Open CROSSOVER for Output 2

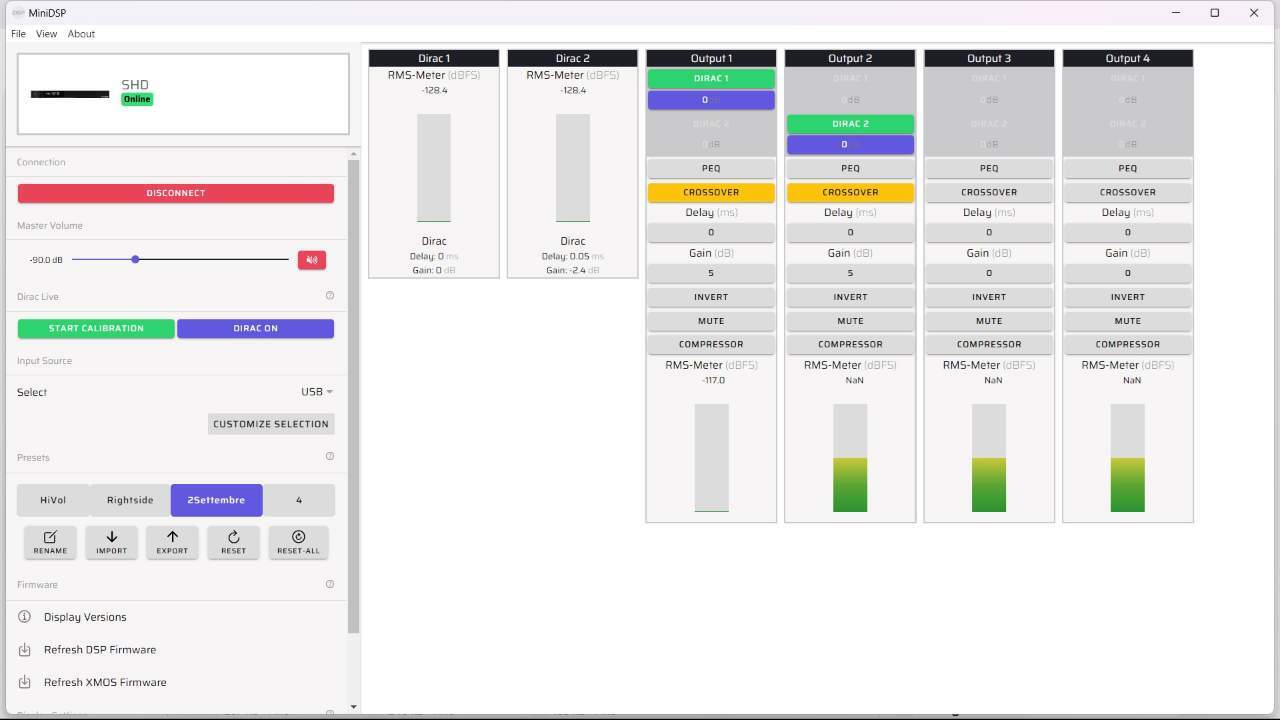[x=850, y=192]
